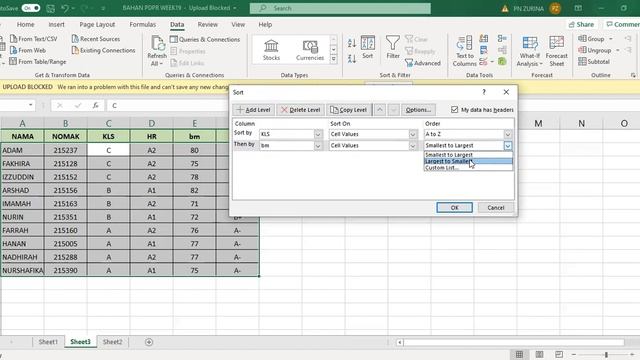The width and height of the screenshot is (640, 360).
Task: Click the Currencies data type icon
Action: pyautogui.click(x=310, y=50)
